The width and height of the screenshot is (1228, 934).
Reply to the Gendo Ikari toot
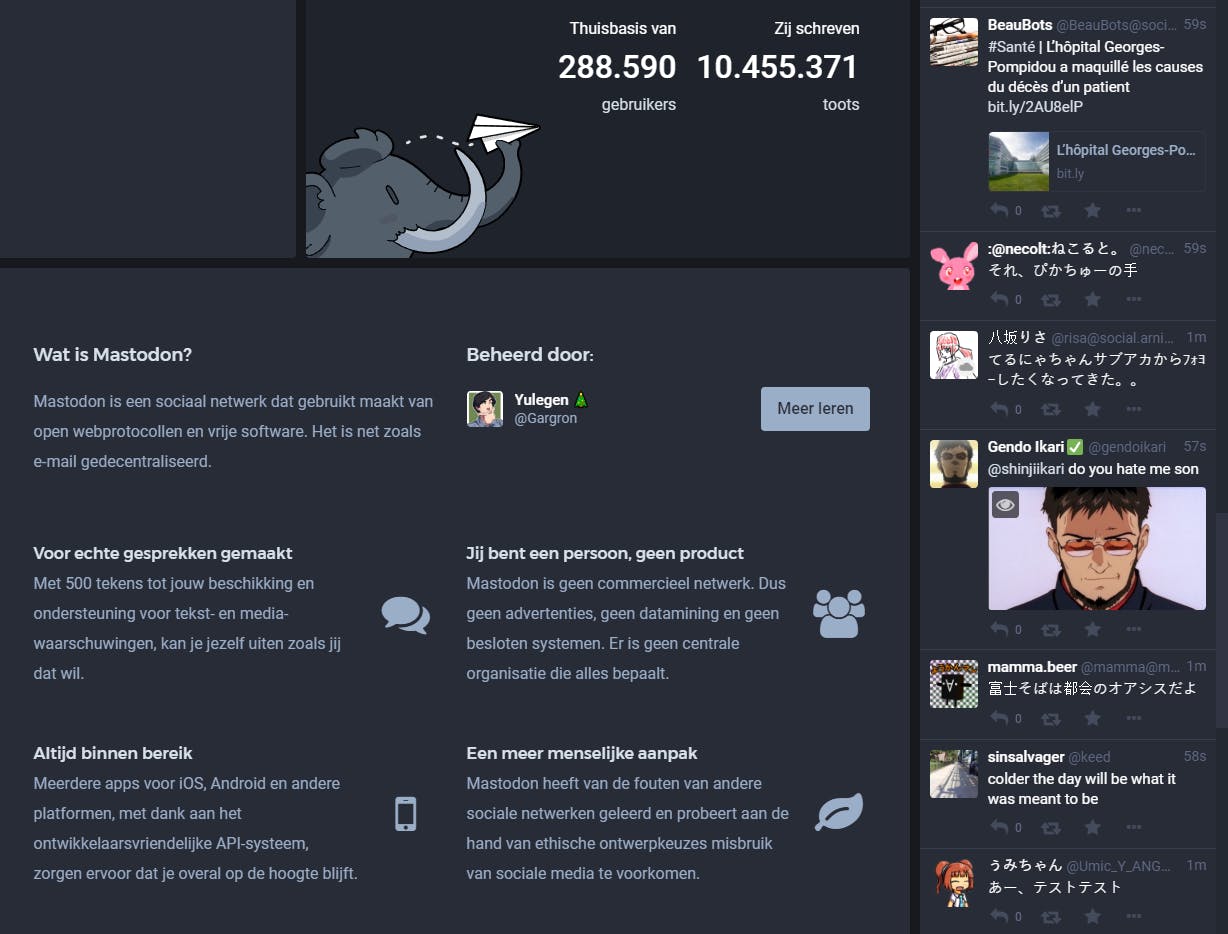click(999, 628)
